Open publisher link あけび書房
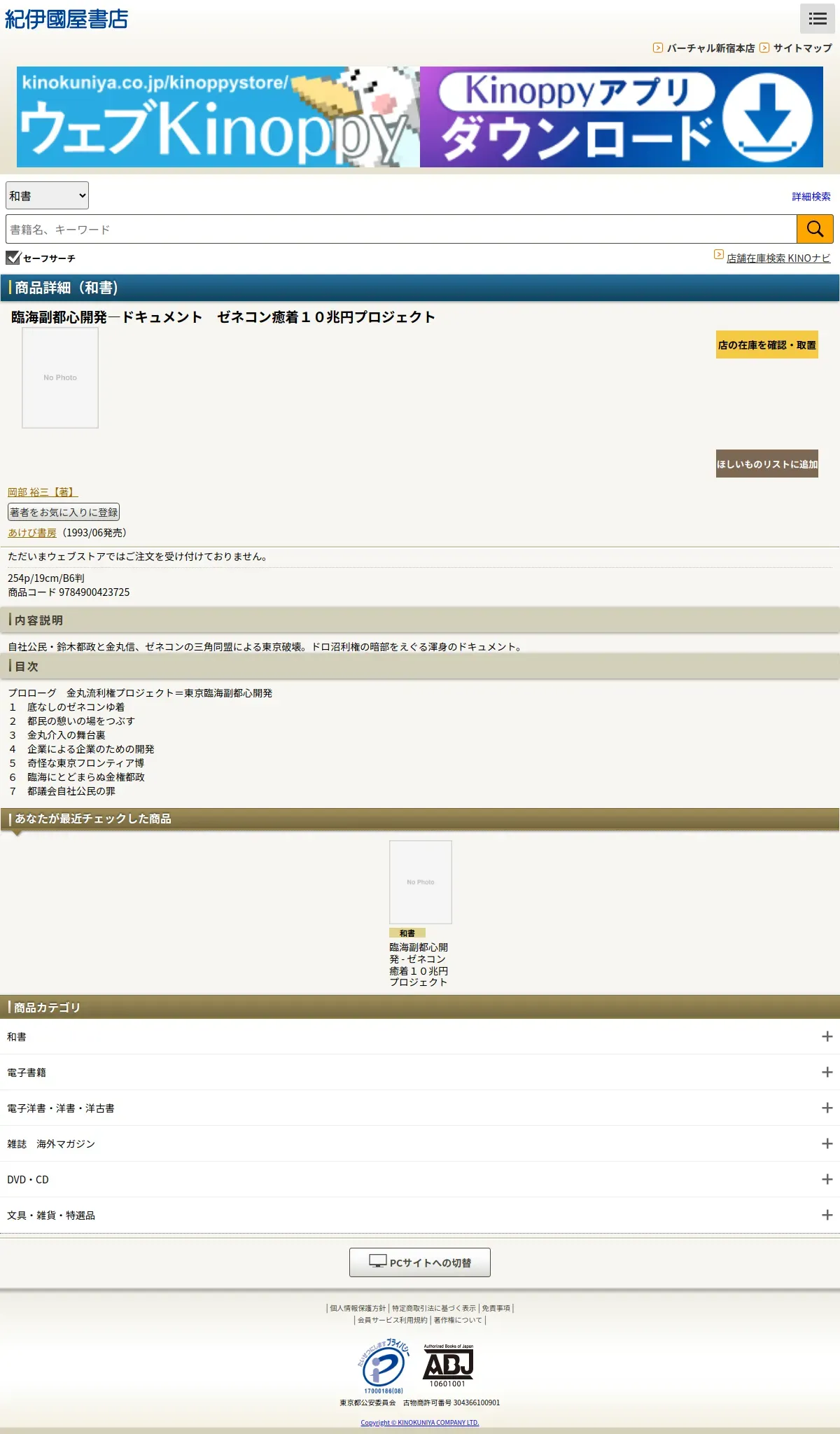The image size is (840, 1434). (32, 533)
